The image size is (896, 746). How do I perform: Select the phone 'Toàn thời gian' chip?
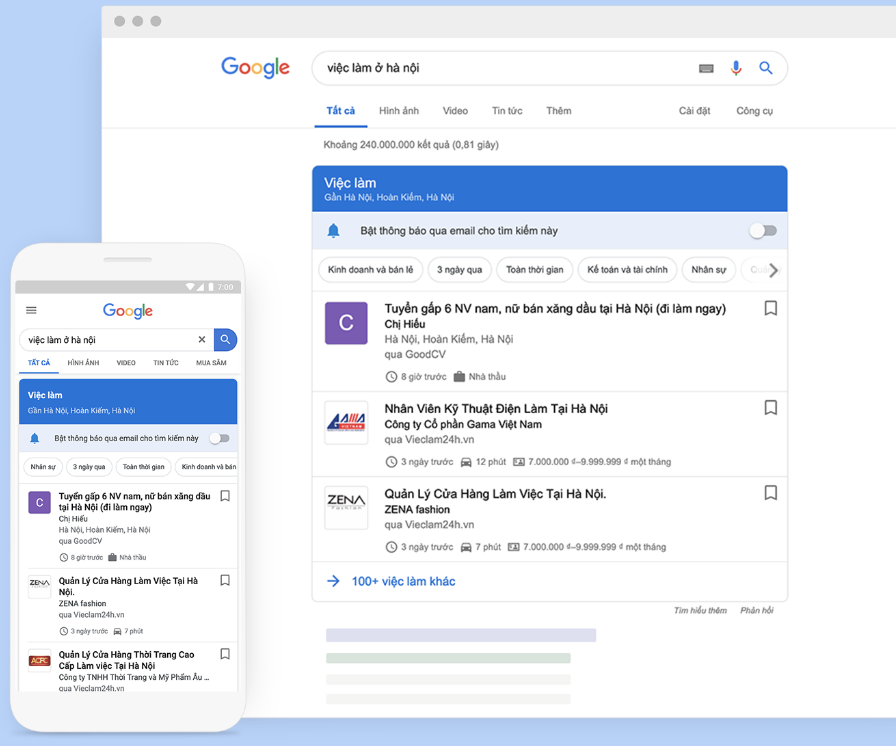coord(143,467)
